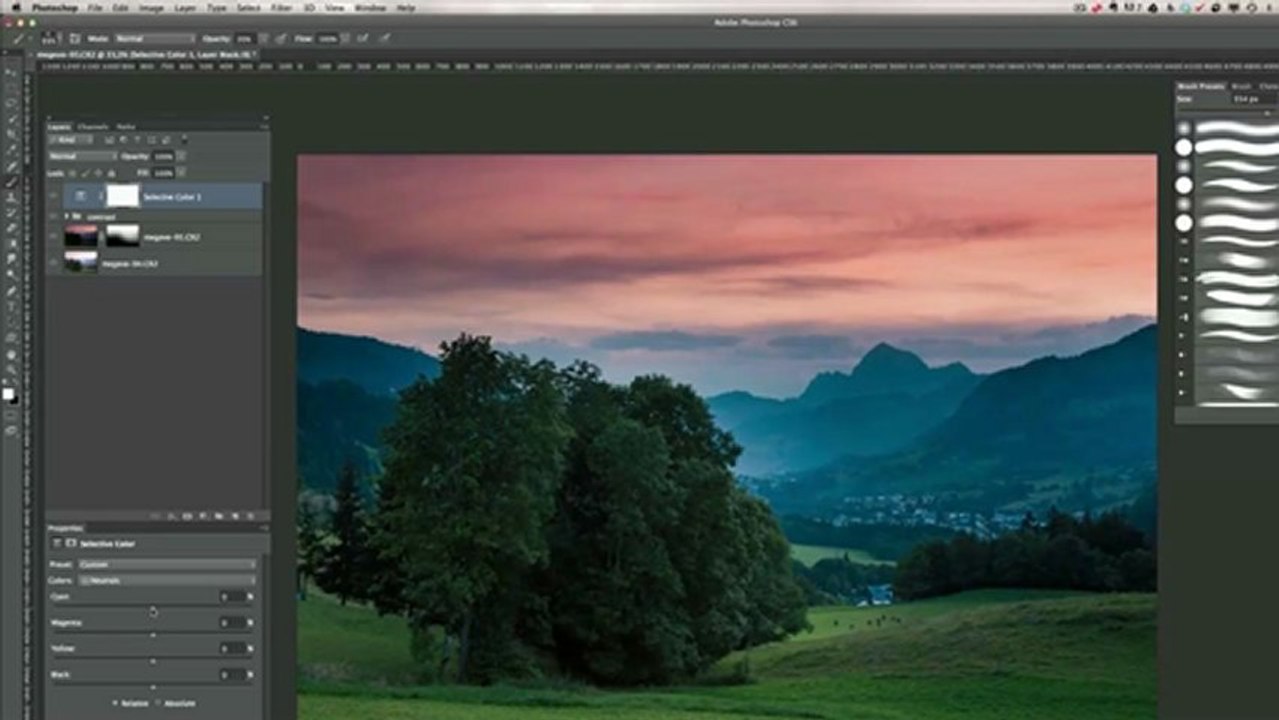Click the New Adjustment Layer icon
The width and height of the screenshot is (1279, 720).
[203, 516]
